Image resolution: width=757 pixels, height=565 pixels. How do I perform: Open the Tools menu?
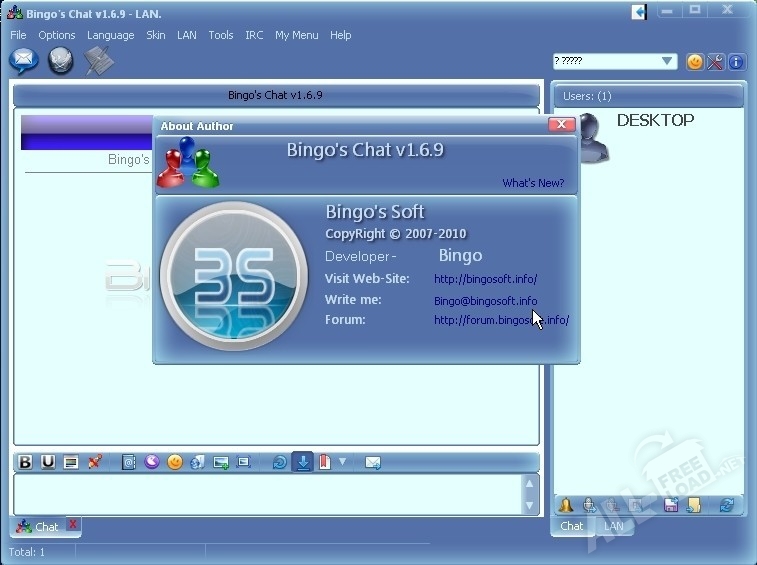pos(220,35)
